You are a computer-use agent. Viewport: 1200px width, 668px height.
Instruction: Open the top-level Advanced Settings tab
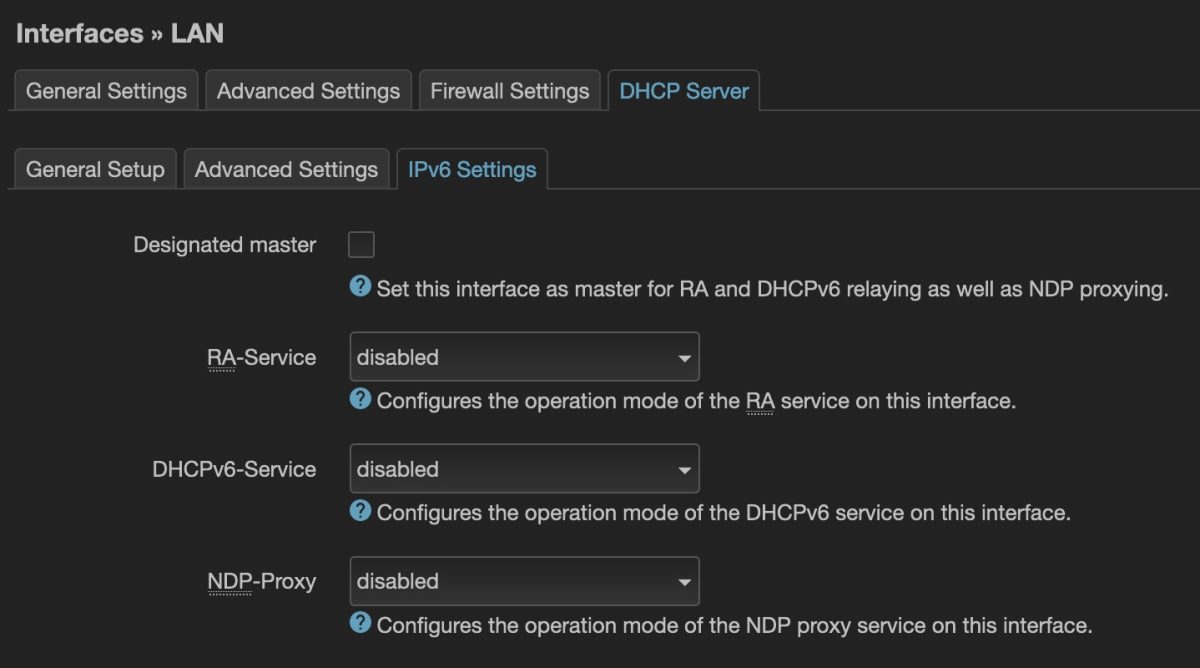(x=308, y=91)
